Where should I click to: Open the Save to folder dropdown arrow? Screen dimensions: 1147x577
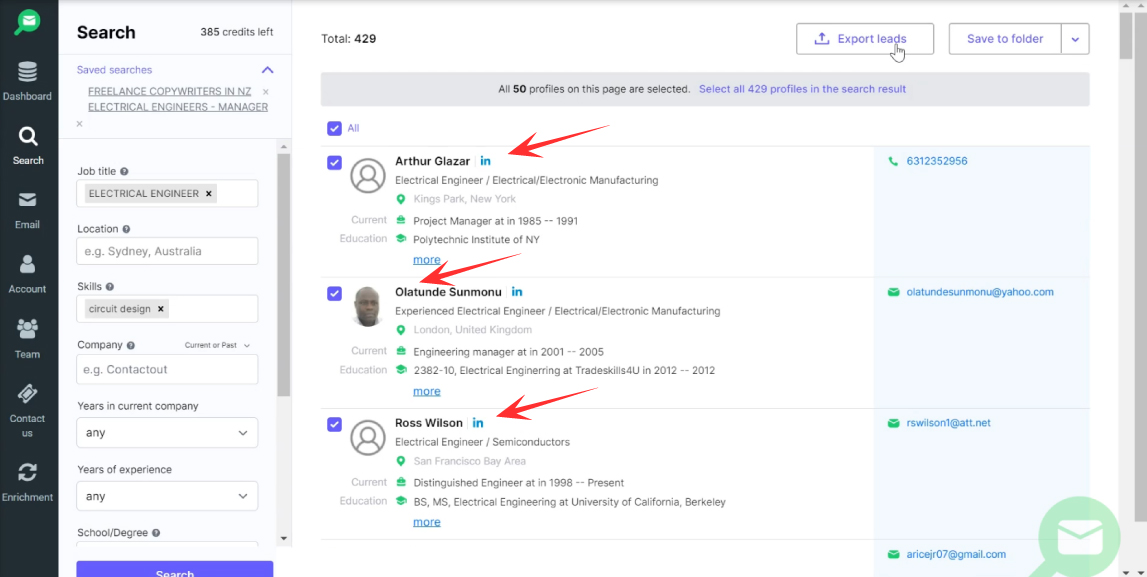click(1075, 39)
